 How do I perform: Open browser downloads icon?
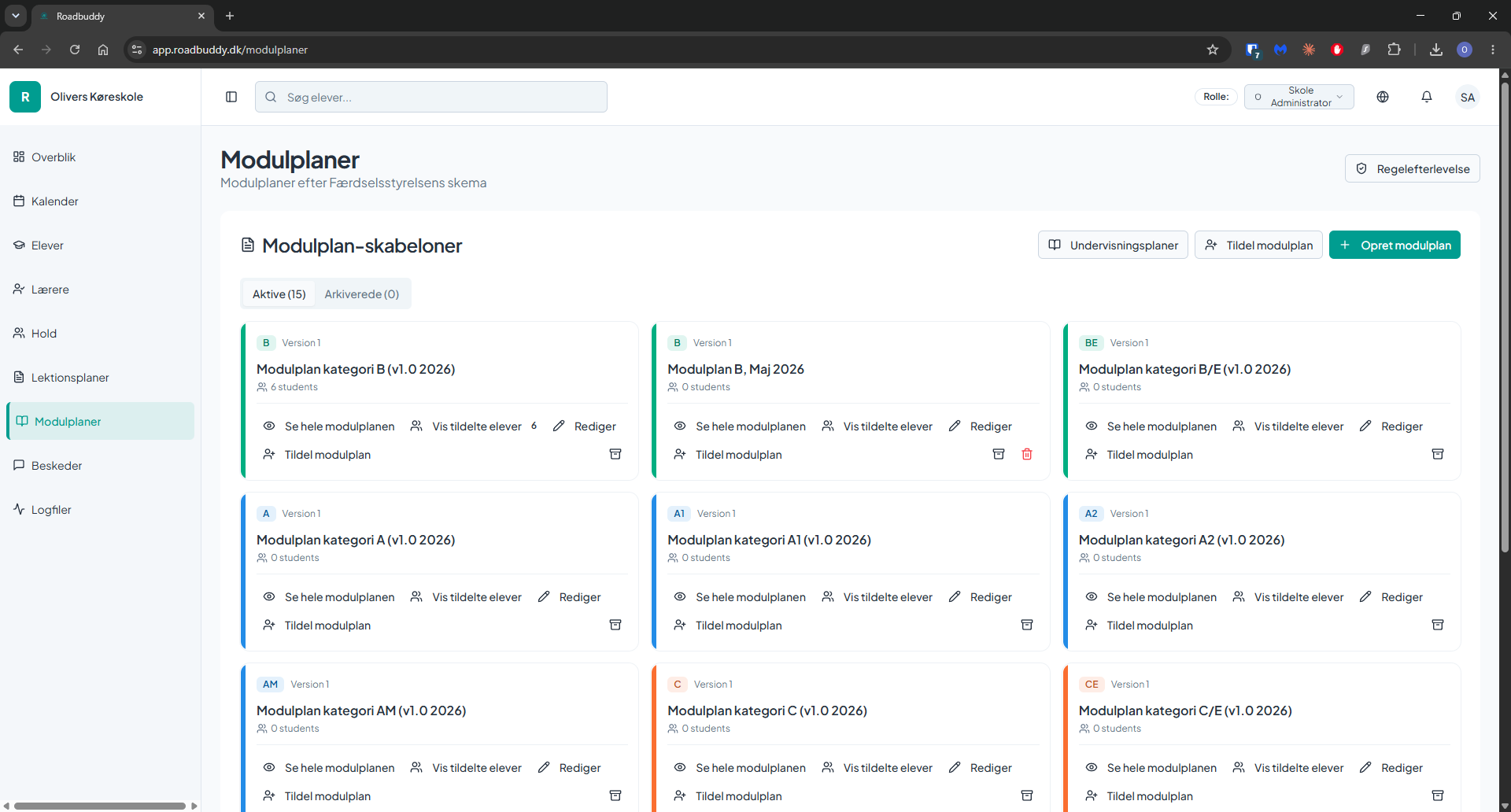(x=1436, y=50)
